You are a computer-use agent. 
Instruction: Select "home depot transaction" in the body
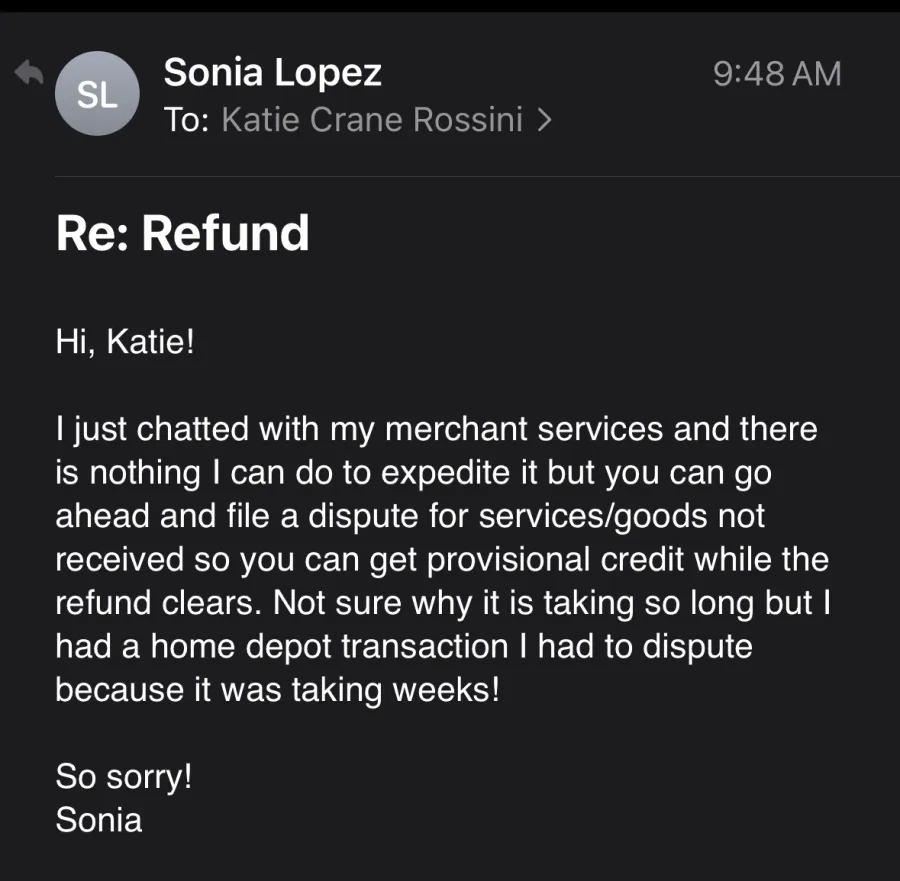click(x=329, y=646)
